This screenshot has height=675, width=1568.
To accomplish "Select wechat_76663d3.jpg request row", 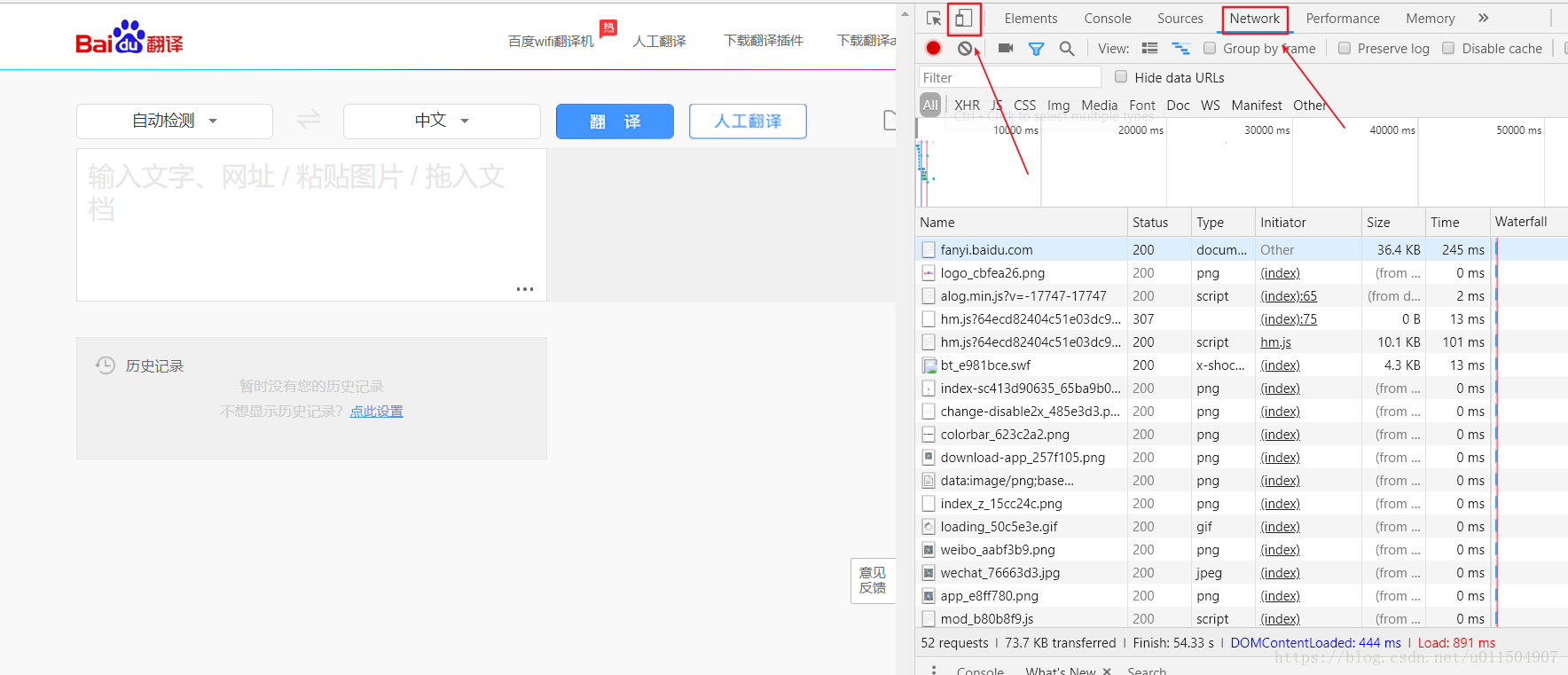I will tap(1242, 573).
